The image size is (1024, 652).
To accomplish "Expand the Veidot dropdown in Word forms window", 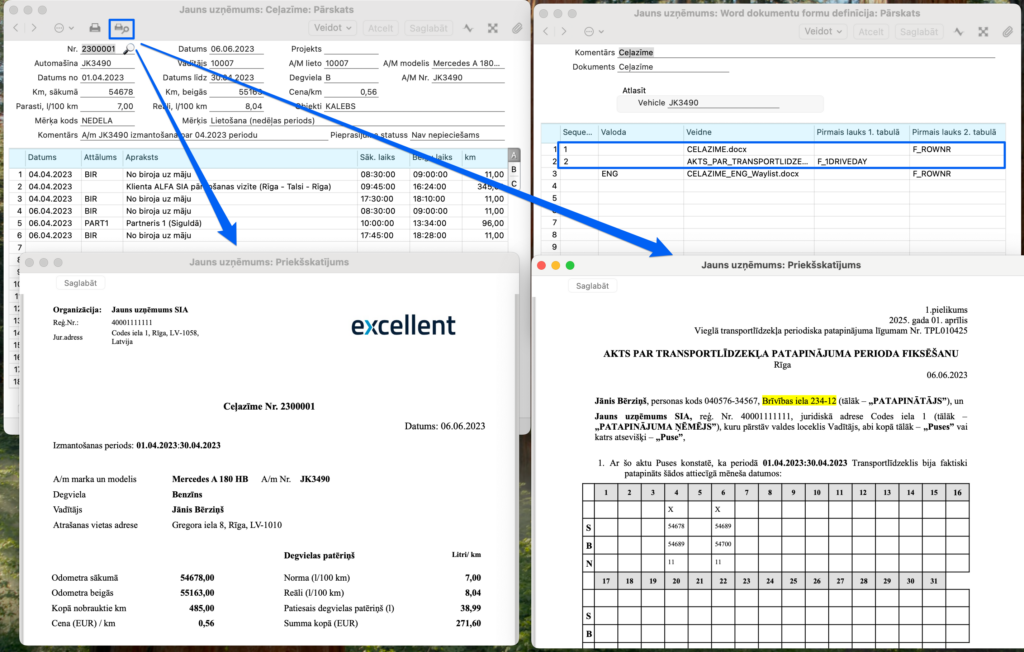I will [x=824, y=31].
